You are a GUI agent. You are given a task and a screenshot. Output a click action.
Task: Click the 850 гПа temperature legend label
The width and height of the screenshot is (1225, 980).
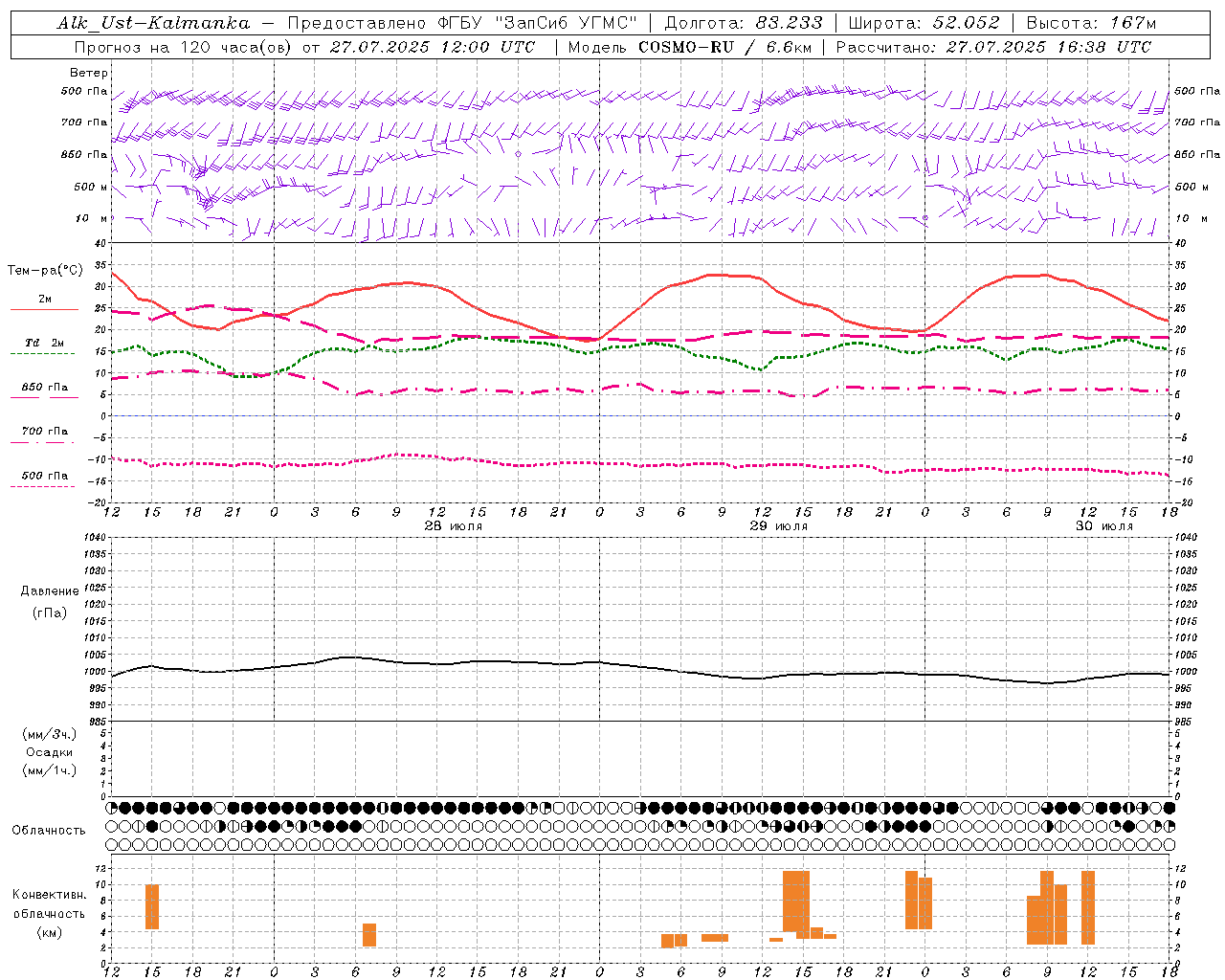click(44, 388)
